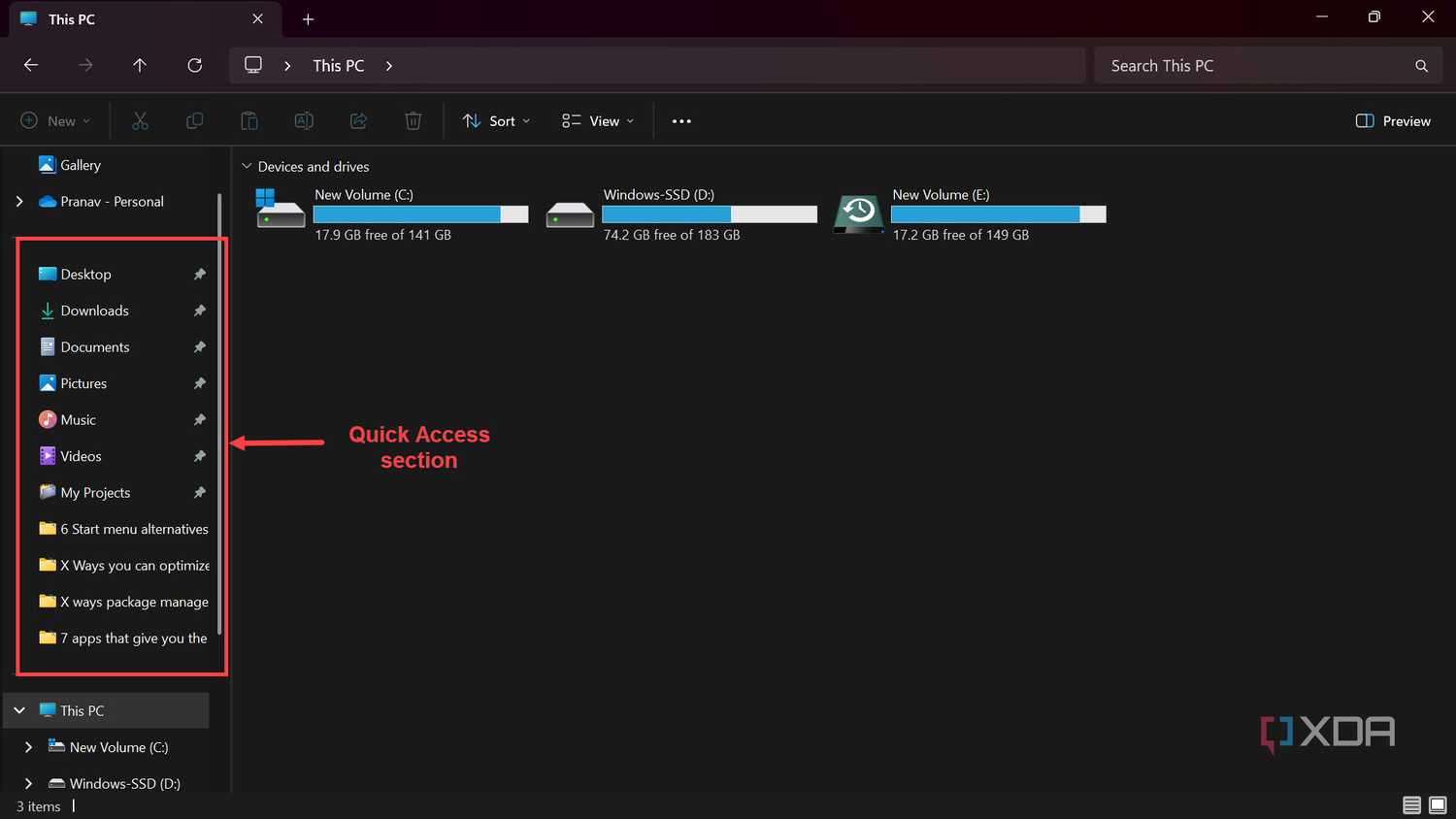Click the search magnifier icon
Image resolution: width=1456 pixels, height=819 pixels.
click(x=1421, y=66)
